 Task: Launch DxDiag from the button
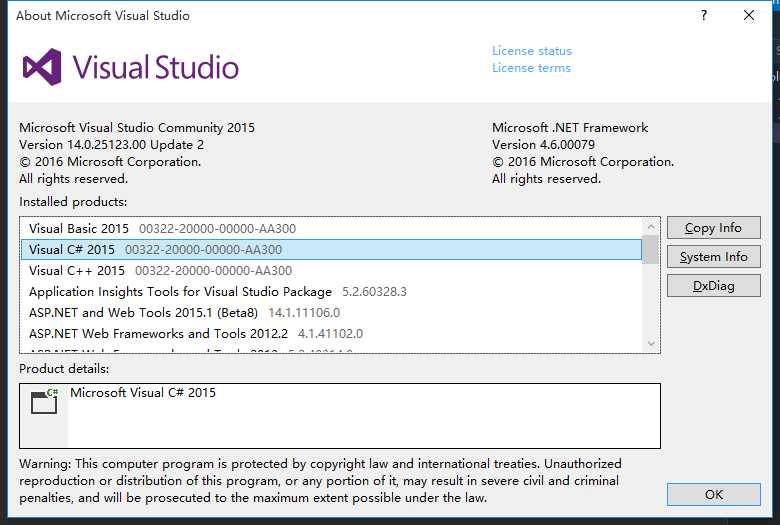713,286
